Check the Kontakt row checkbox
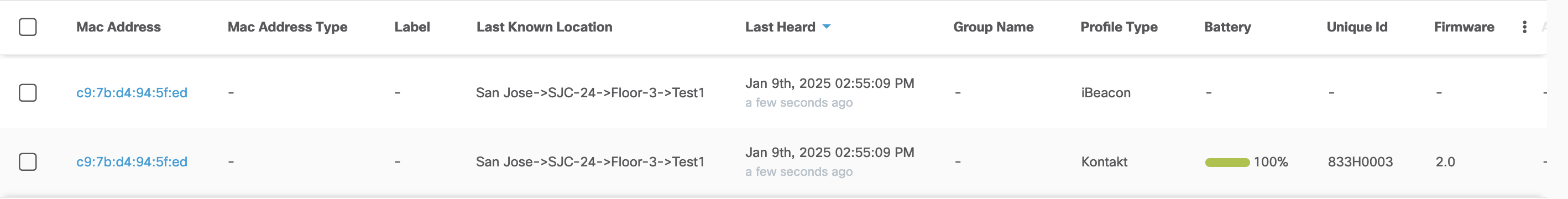This screenshot has height=199, width=1568. 28,162
